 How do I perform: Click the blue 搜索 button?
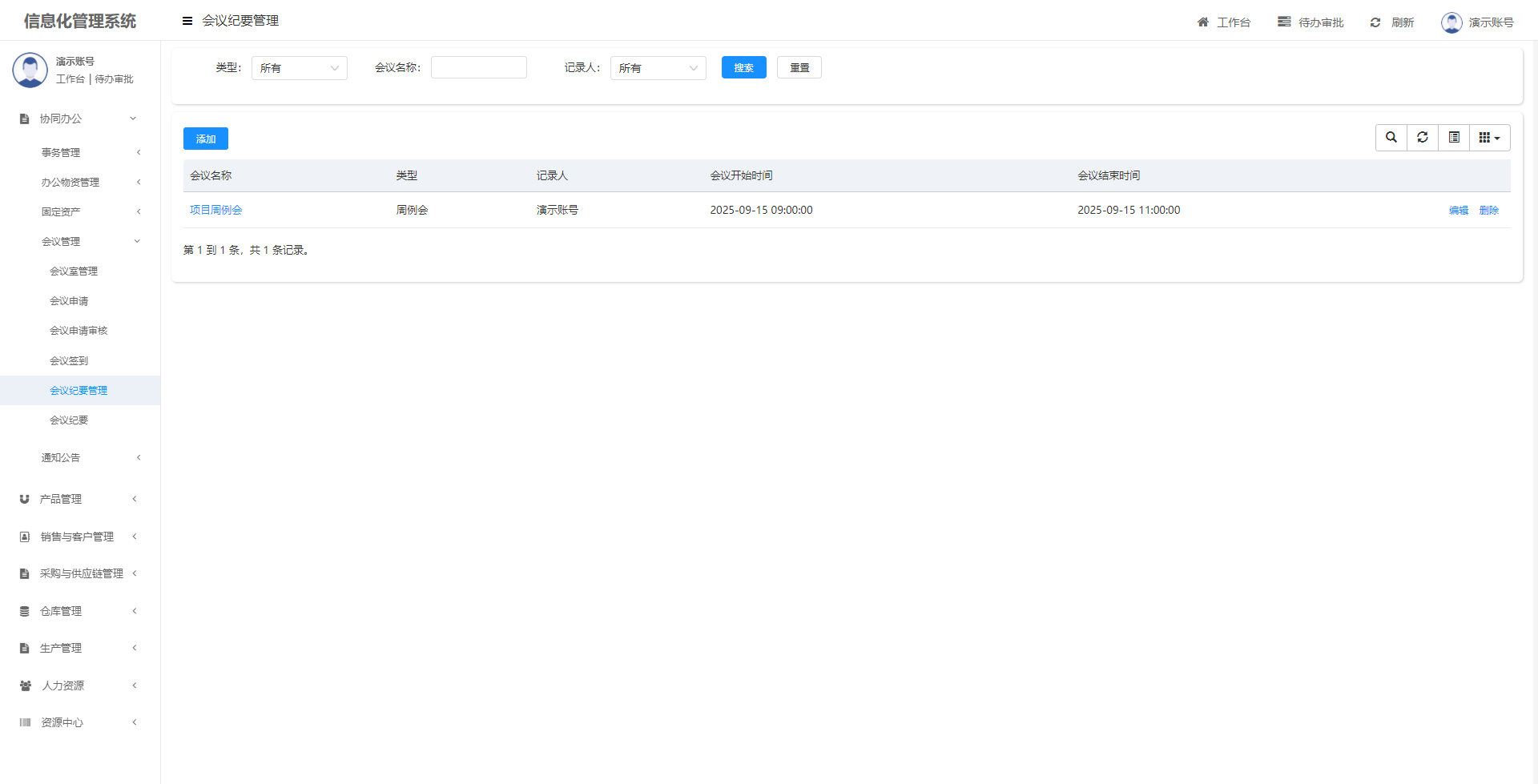click(x=743, y=68)
